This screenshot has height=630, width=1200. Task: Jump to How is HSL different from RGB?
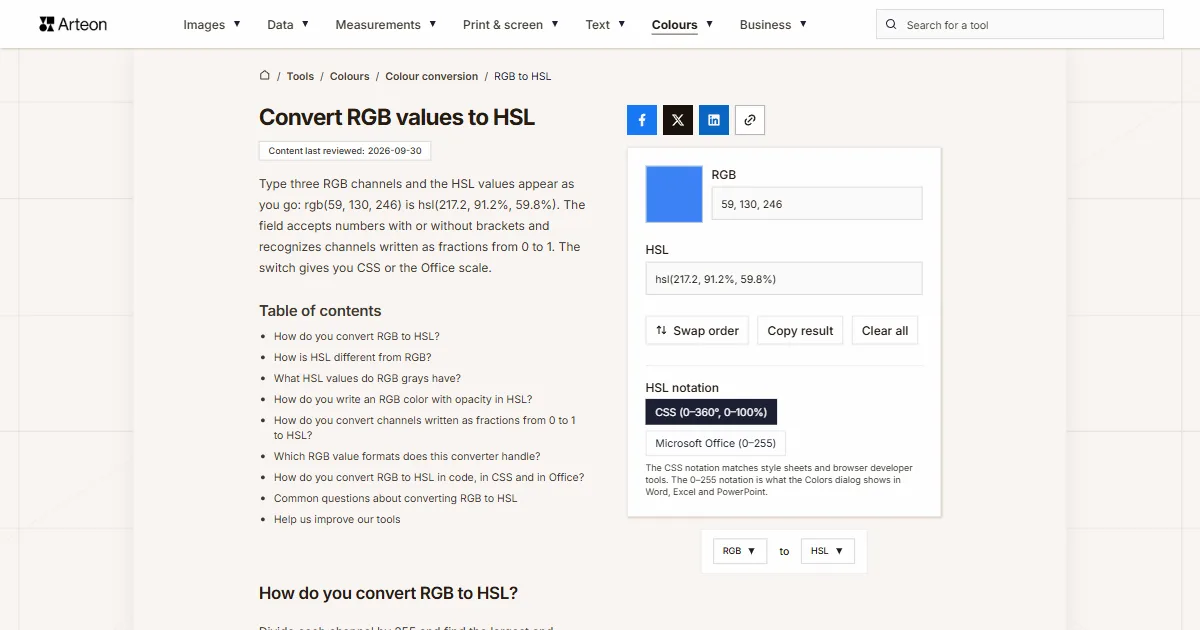(x=353, y=357)
